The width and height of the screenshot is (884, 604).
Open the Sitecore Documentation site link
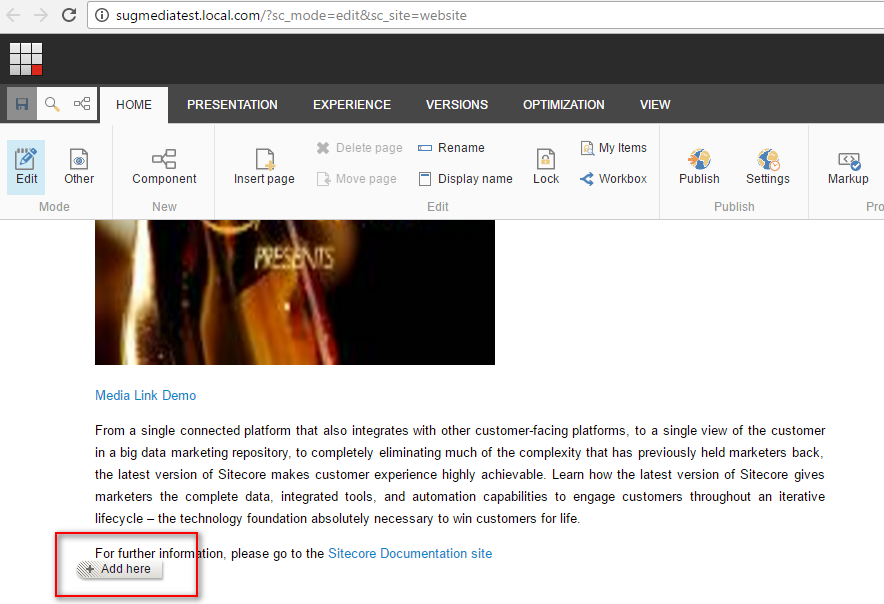click(x=410, y=553)
